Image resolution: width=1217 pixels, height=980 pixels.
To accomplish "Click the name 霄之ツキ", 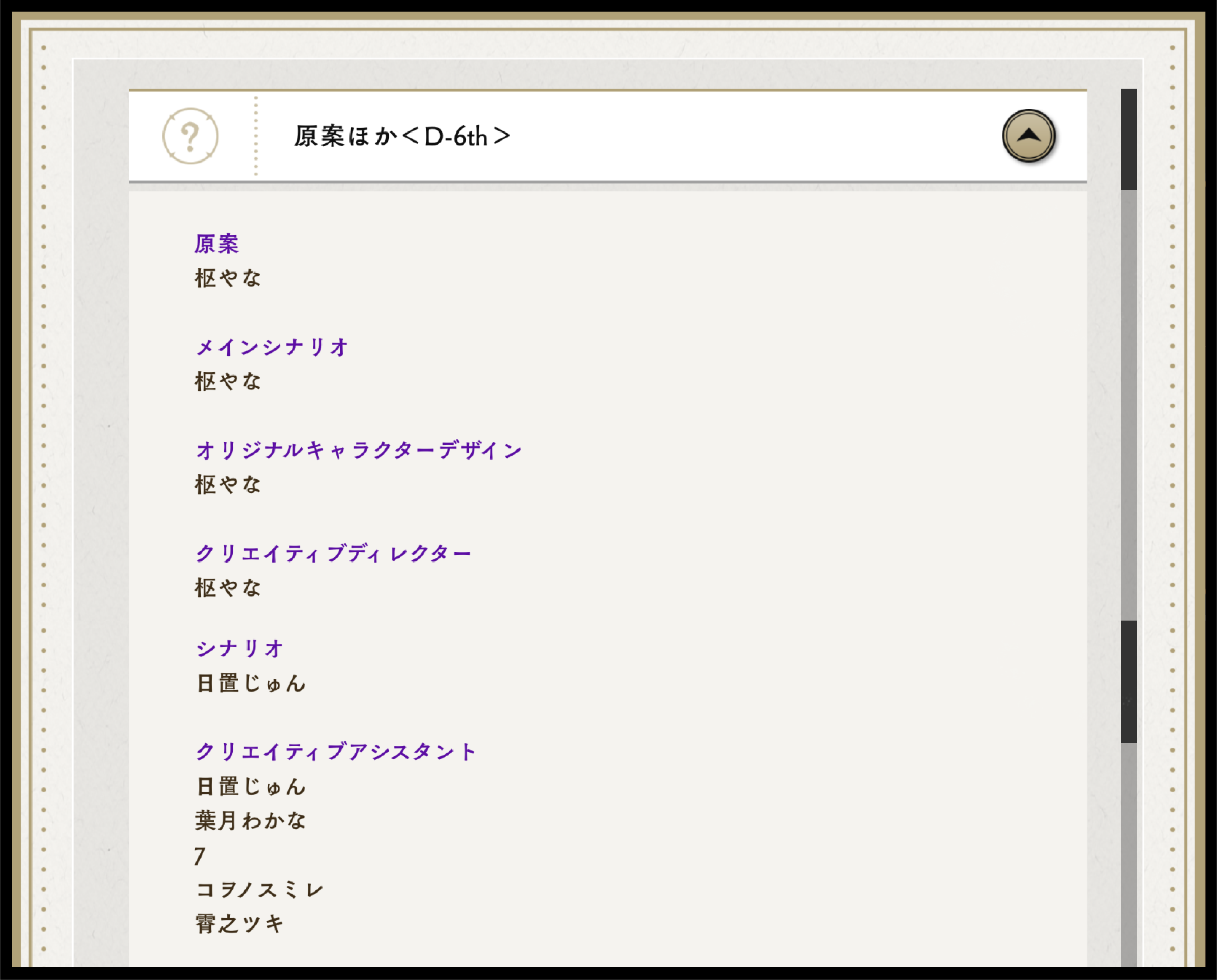I will point(239,924).
